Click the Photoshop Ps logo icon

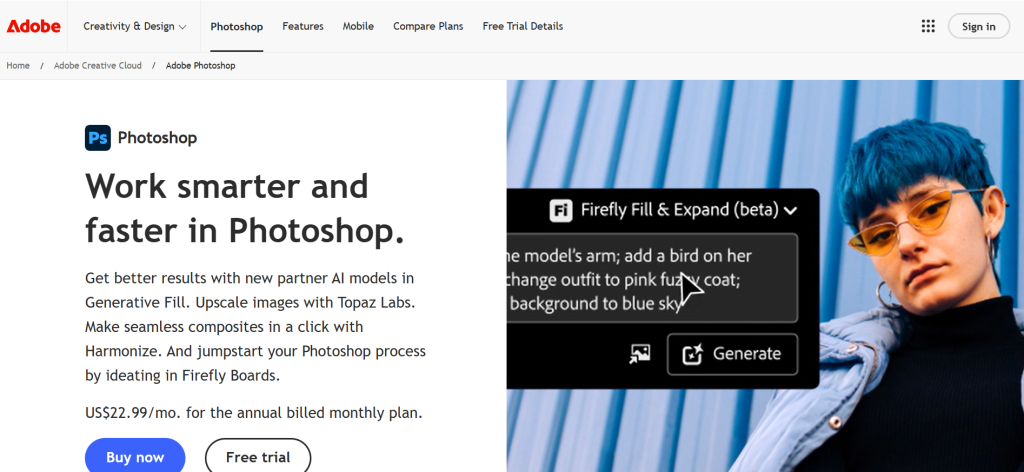click(x=98, y=138)
